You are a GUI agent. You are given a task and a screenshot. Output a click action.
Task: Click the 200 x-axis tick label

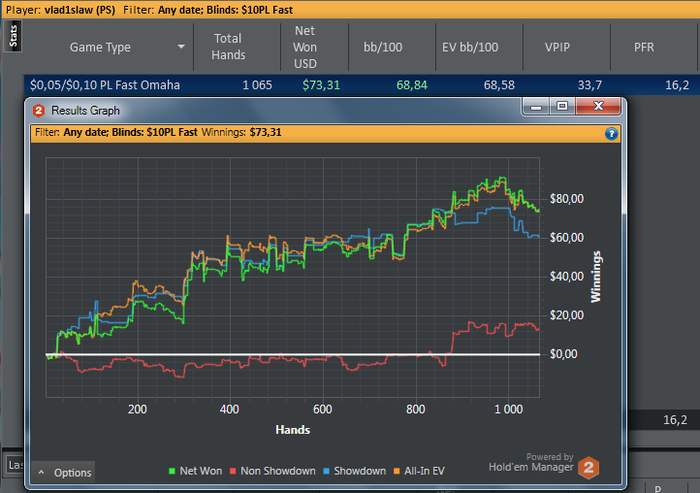138,409
